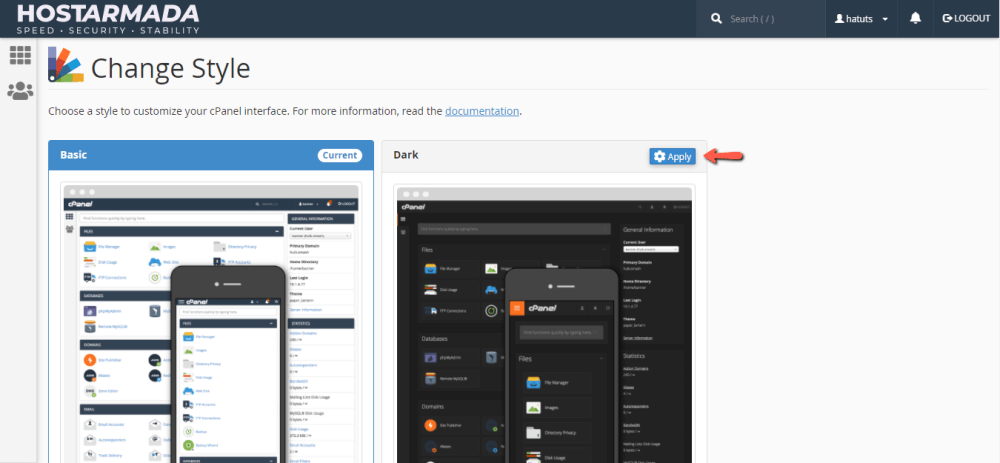Apply the Dark style

point(672,156)
